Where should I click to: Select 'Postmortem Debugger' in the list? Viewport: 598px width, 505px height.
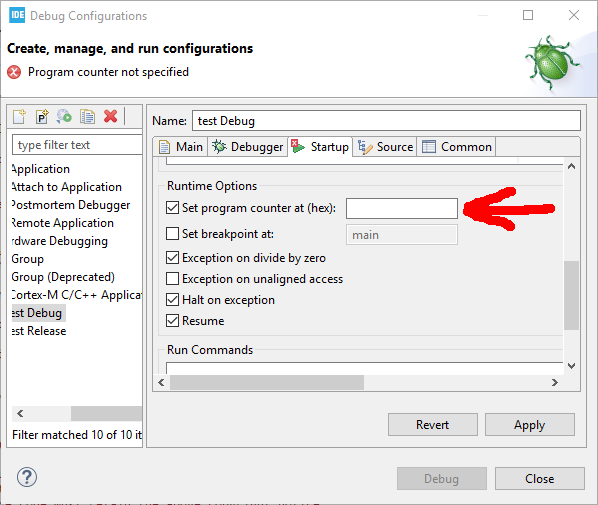tap(71, 205)
